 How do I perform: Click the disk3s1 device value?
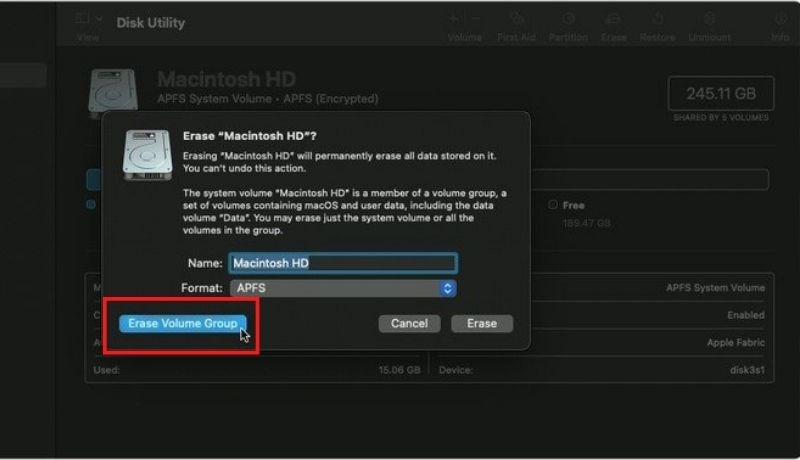[x=747, y=370]
